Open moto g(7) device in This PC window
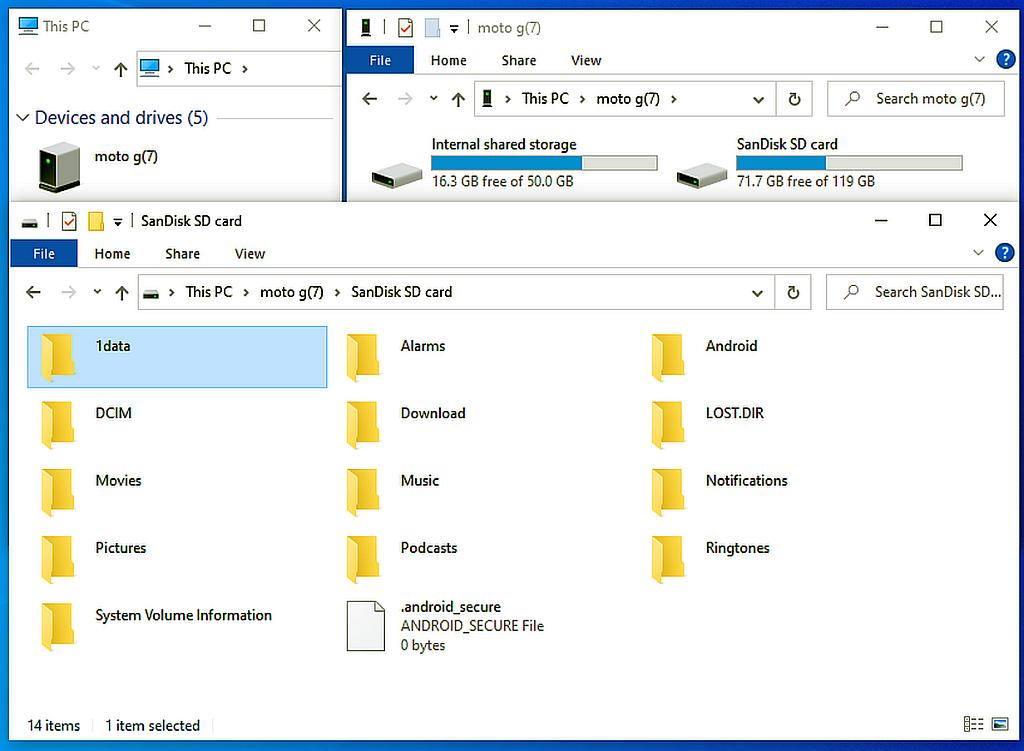Image resolution: width=1024 pixels, height=751 pixels. coord(98,167)
